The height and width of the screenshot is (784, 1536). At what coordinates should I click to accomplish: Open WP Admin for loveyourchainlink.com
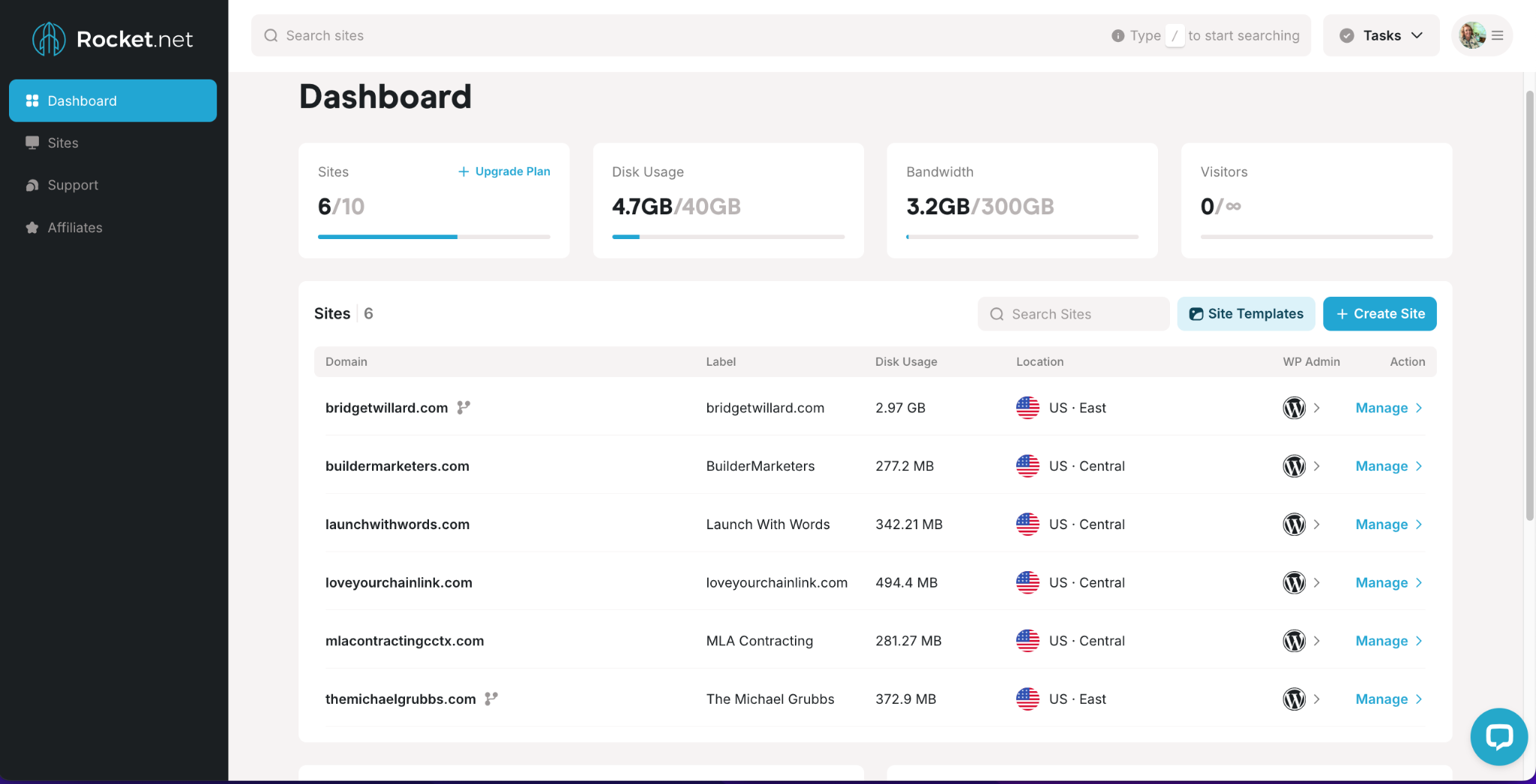click(1294, 582)
